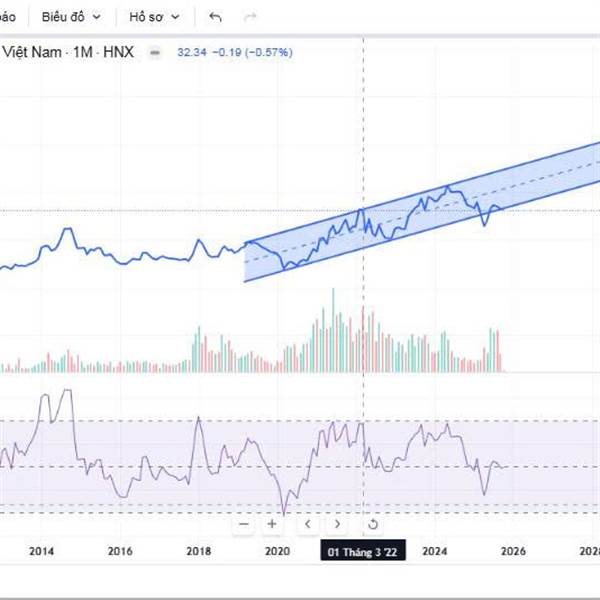Zoom out chart with minus button
The image size is (600, 600).
pos(244,524)
